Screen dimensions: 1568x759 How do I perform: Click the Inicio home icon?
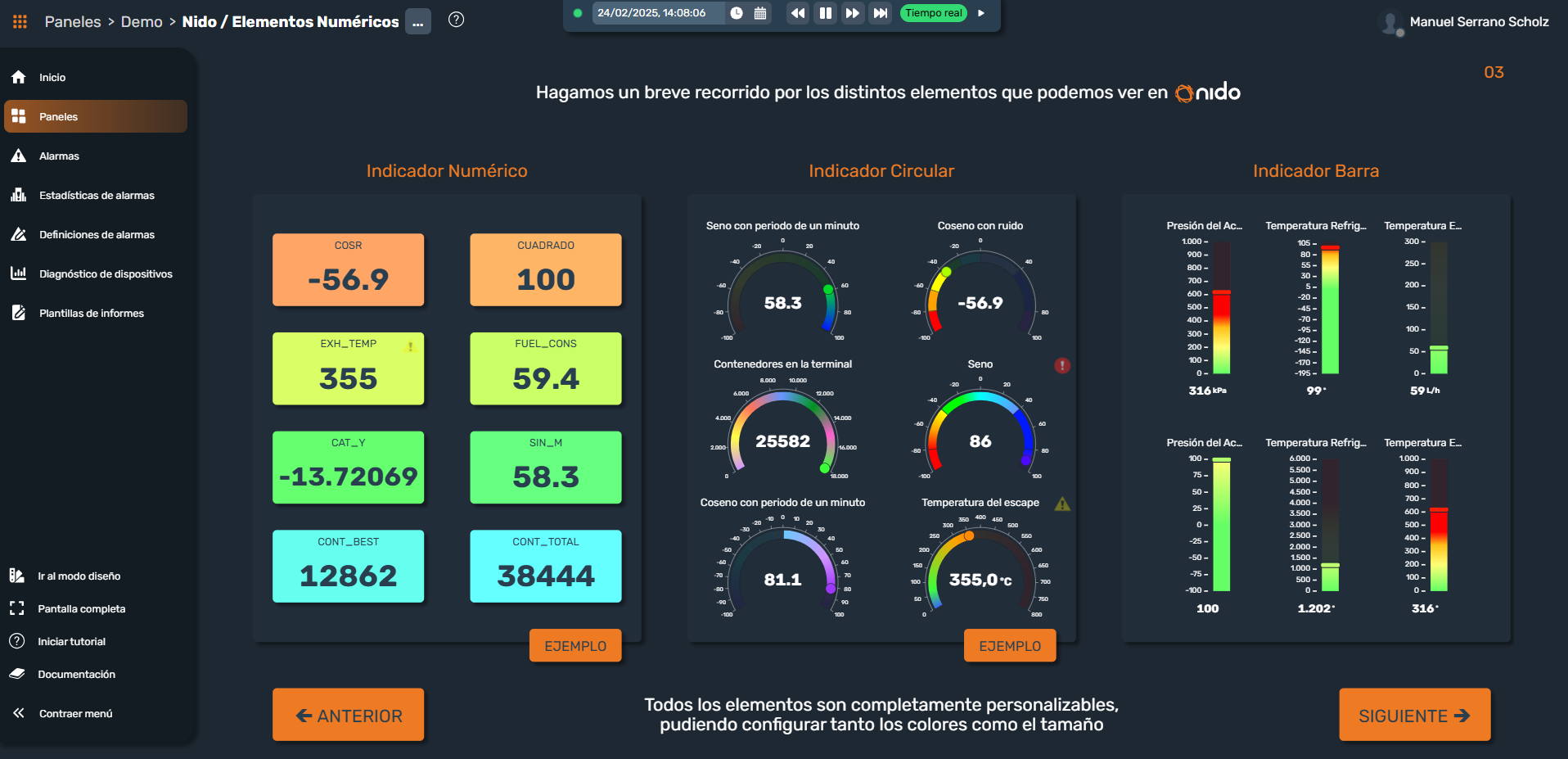[19, 77]
